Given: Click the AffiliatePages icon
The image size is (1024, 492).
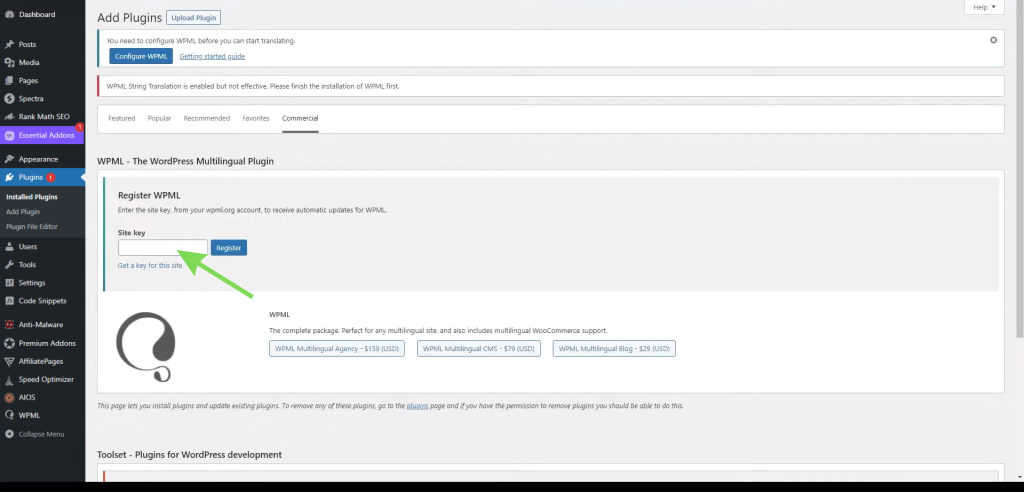Looking at the screenshot, I should click(9, 361).
